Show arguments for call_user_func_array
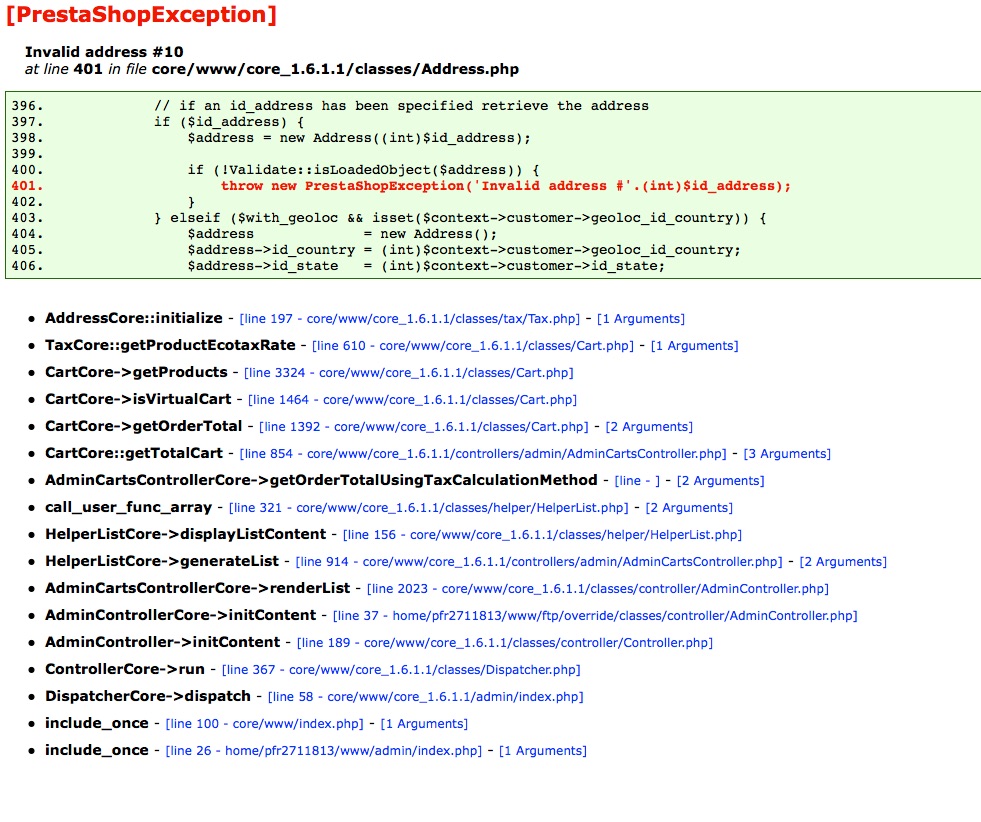This screenshot has height=822, width=981. 689,507
